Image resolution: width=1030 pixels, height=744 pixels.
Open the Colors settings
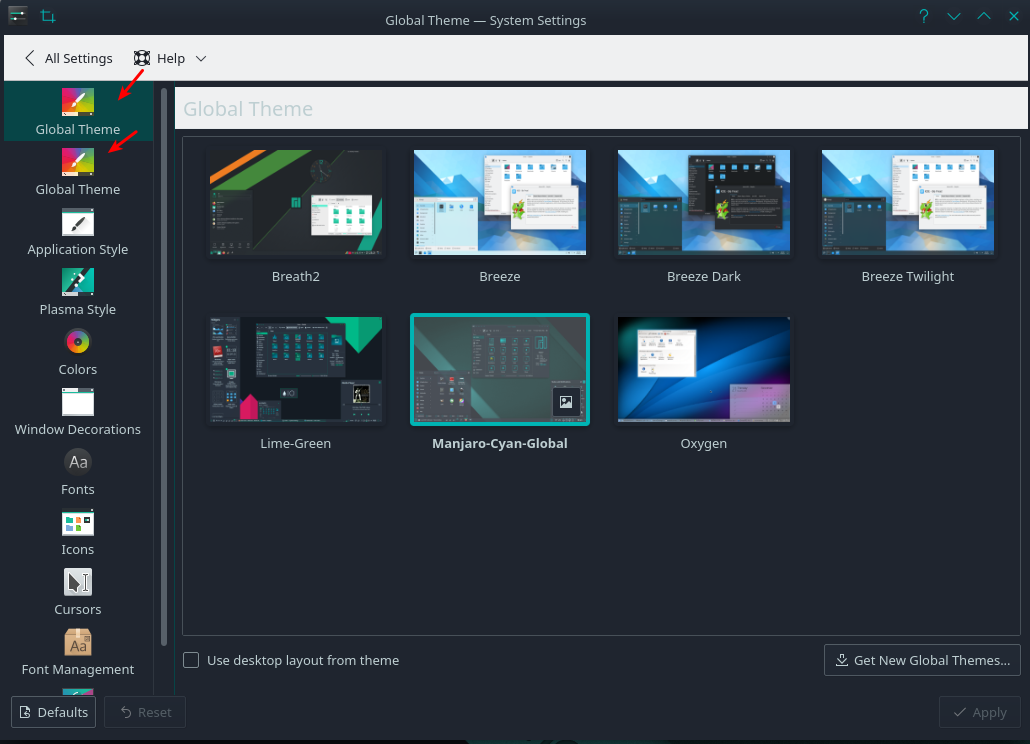(x=78, y=352)
